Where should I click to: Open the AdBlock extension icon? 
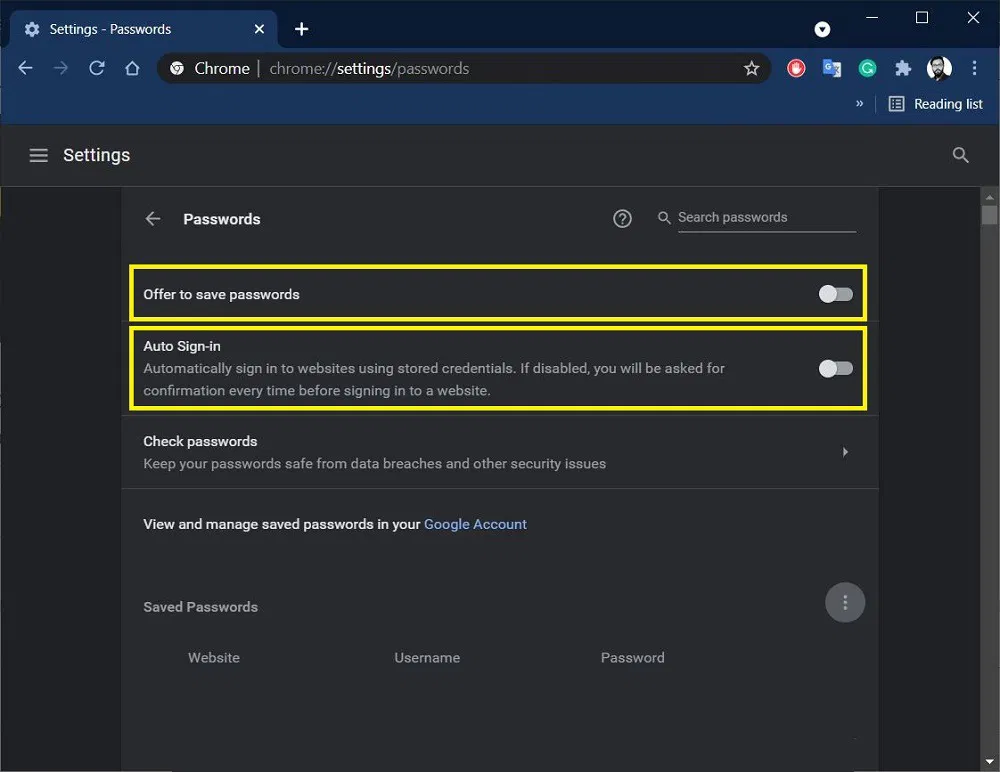click(x=795, y=68)
